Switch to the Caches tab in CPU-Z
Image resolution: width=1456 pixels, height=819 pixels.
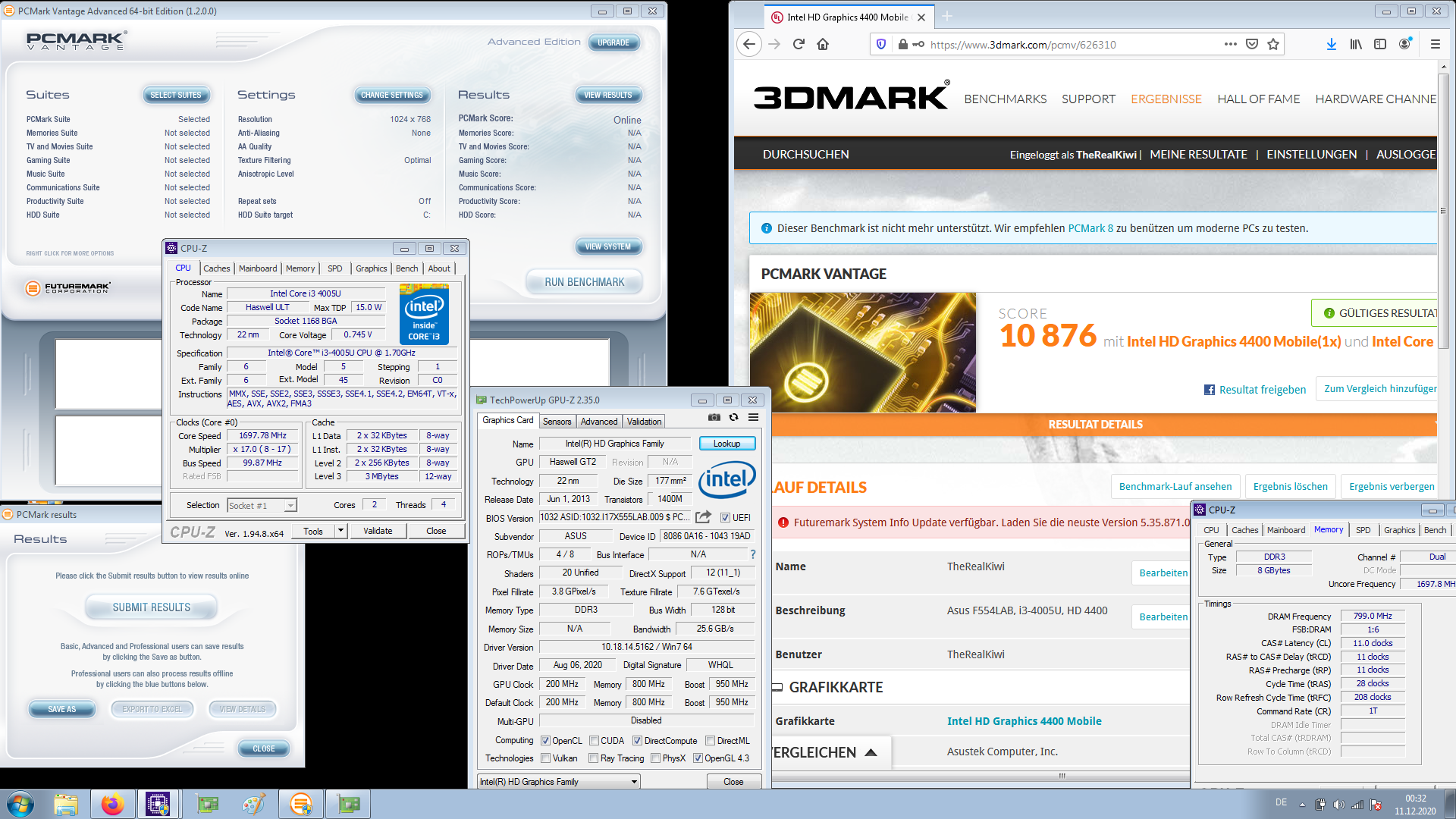216,268
